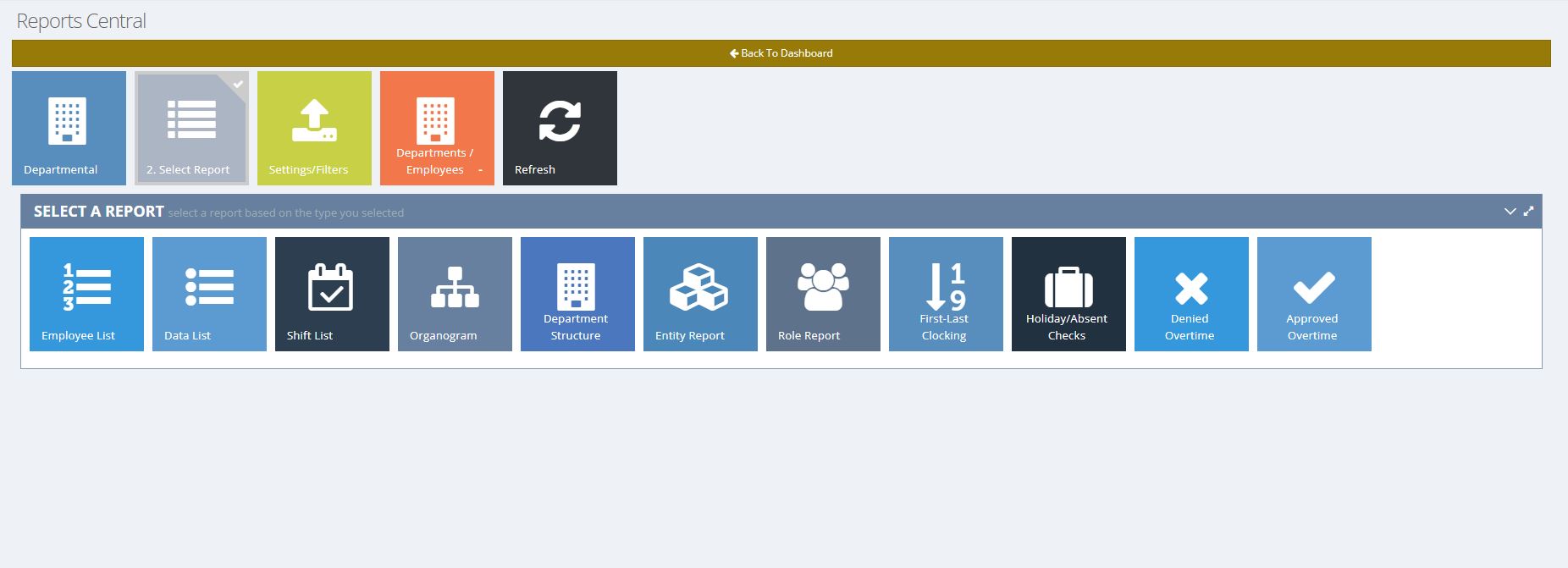
Task: Select First-Last Clocking report
Action: click(x=946, y=294)
